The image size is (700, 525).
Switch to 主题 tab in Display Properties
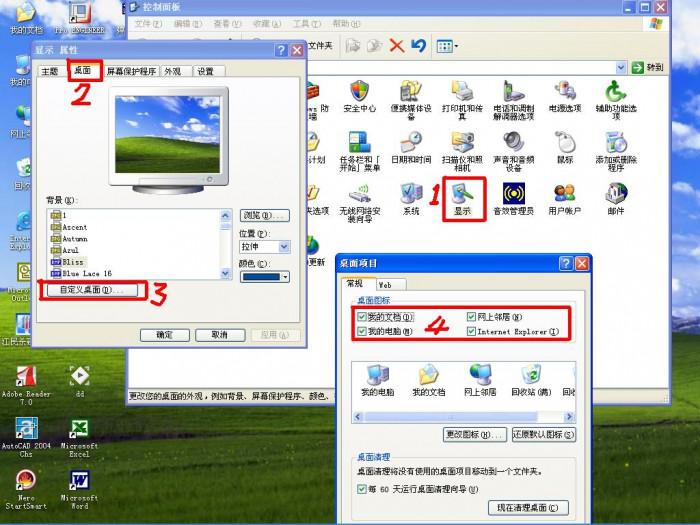point(50,71)
